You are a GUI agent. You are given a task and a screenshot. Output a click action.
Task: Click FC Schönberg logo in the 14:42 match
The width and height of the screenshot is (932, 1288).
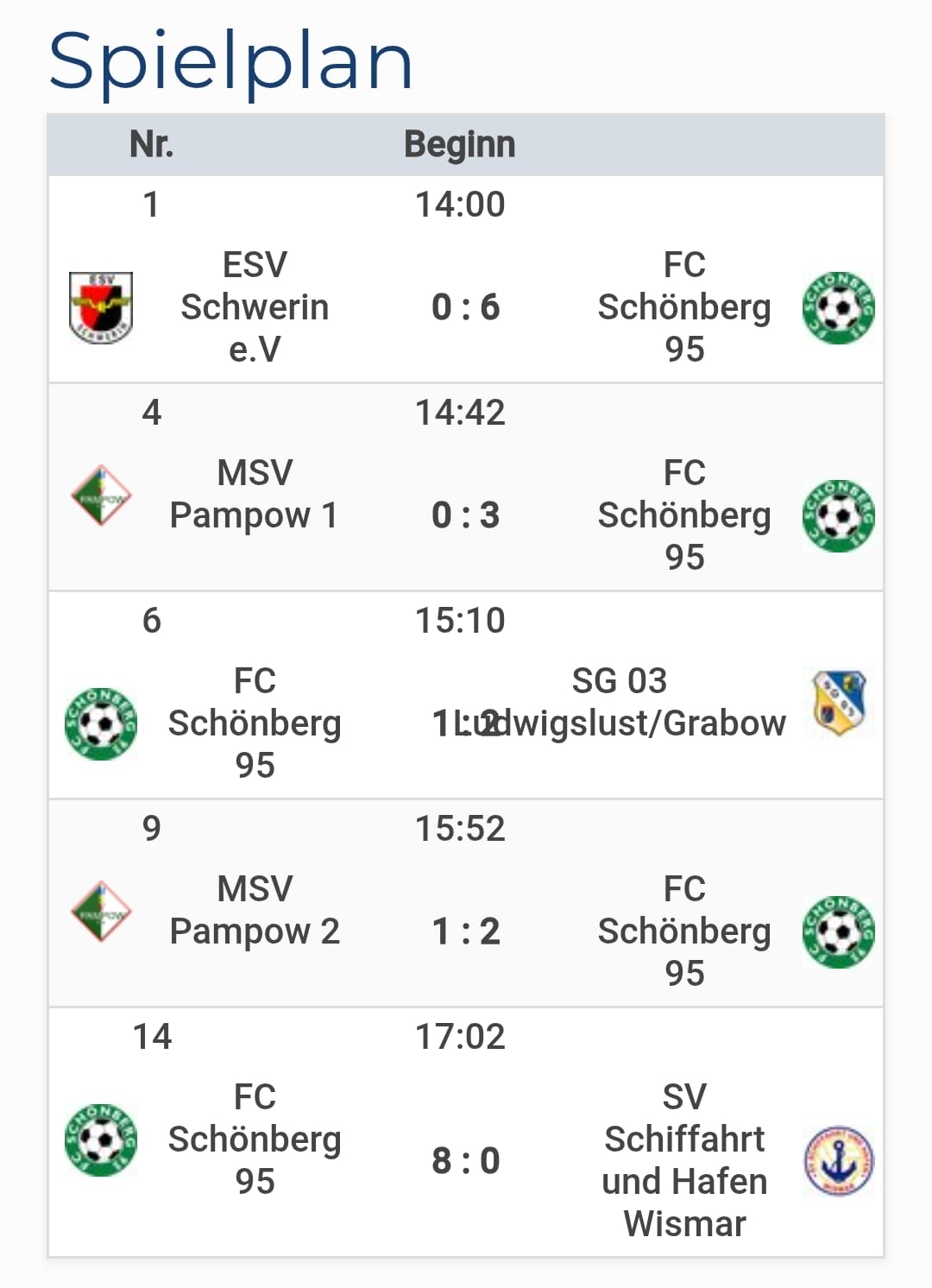pyautogui.click(x=838, y=515)
